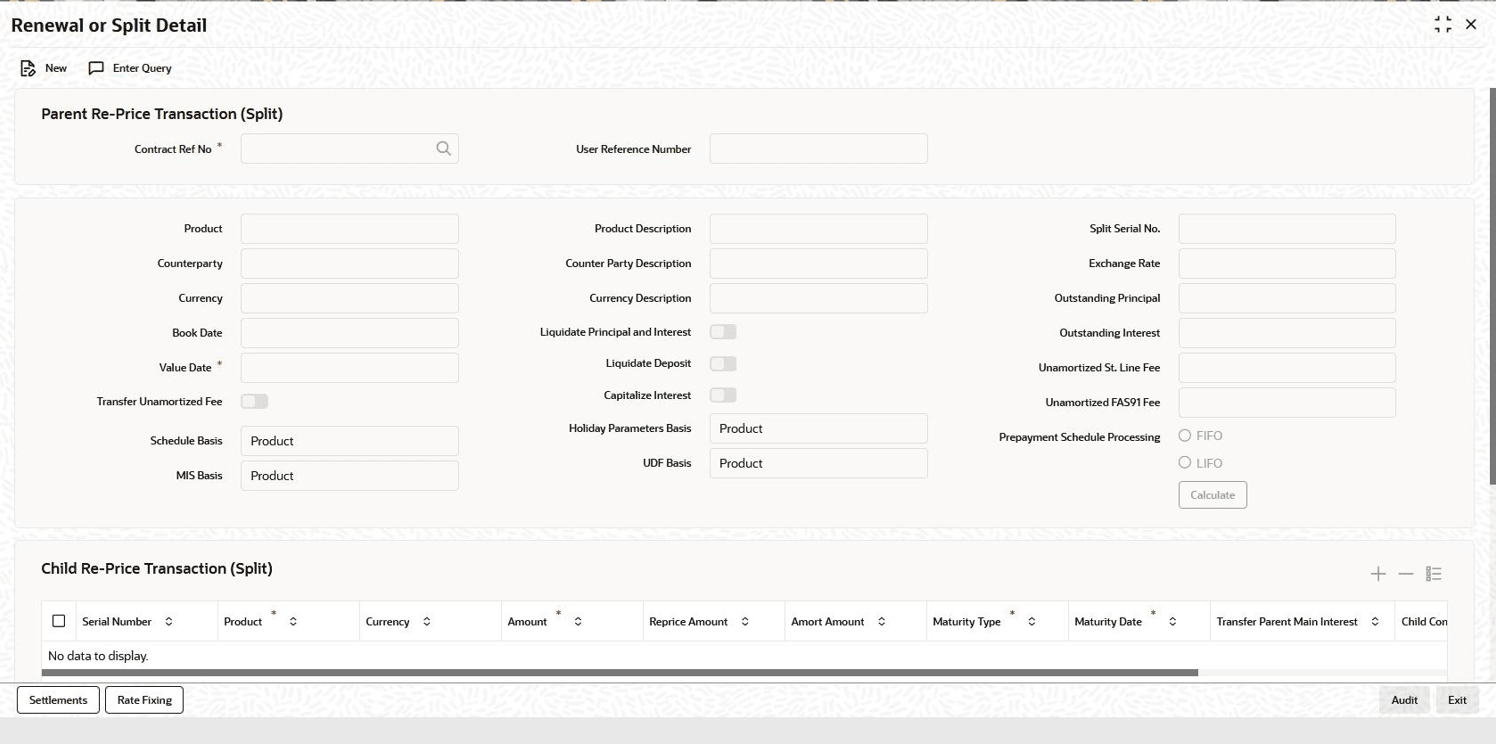The width and height of the screenshot is (1496, 744).
Task: Sort the Product column
Action: [x=293, y=622]
